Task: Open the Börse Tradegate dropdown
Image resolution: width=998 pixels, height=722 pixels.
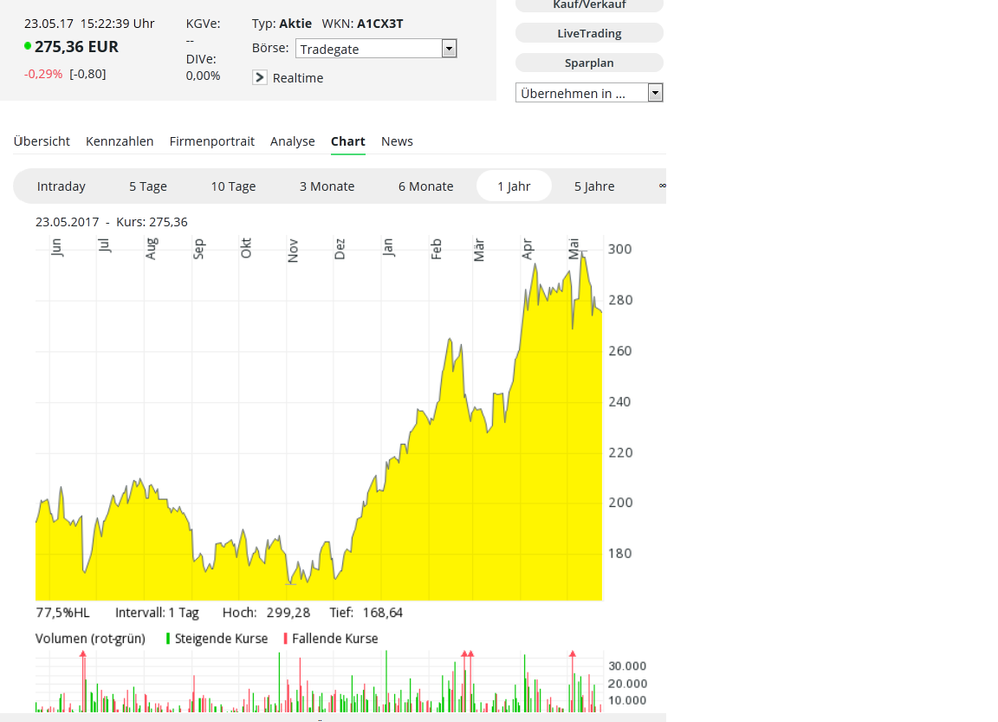Action: [x=376, y=49]
